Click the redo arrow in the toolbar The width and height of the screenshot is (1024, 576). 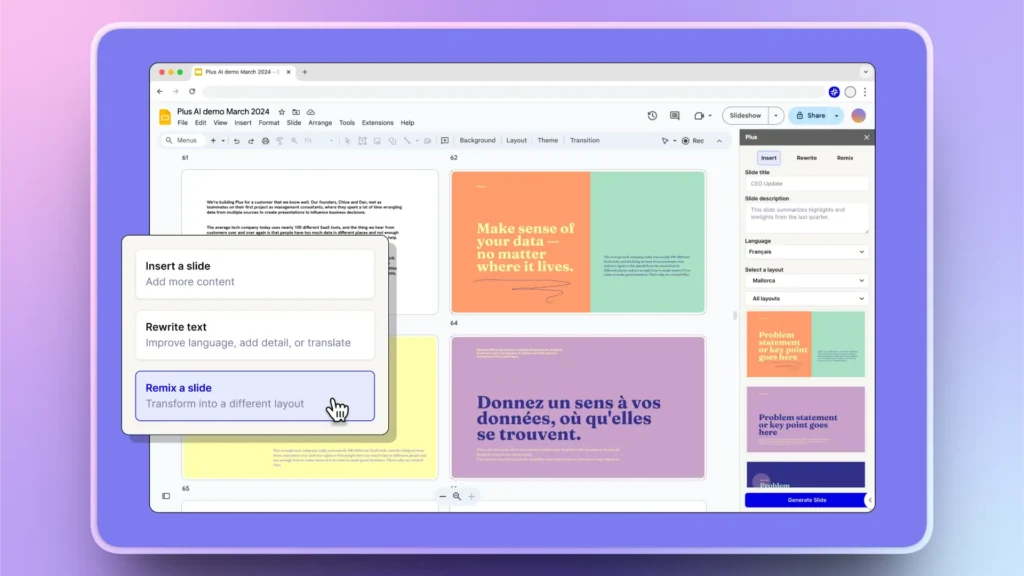point(251,141)
